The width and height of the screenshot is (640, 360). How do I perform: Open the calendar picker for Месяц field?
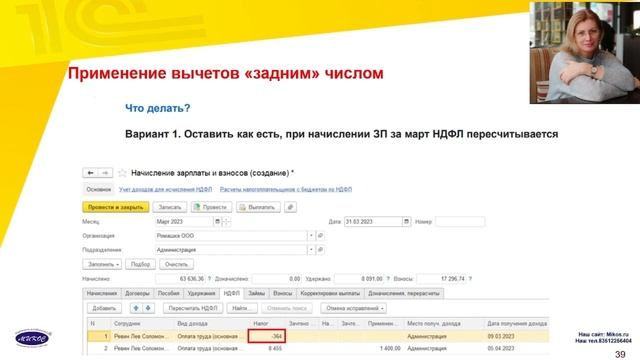[218, 222]
